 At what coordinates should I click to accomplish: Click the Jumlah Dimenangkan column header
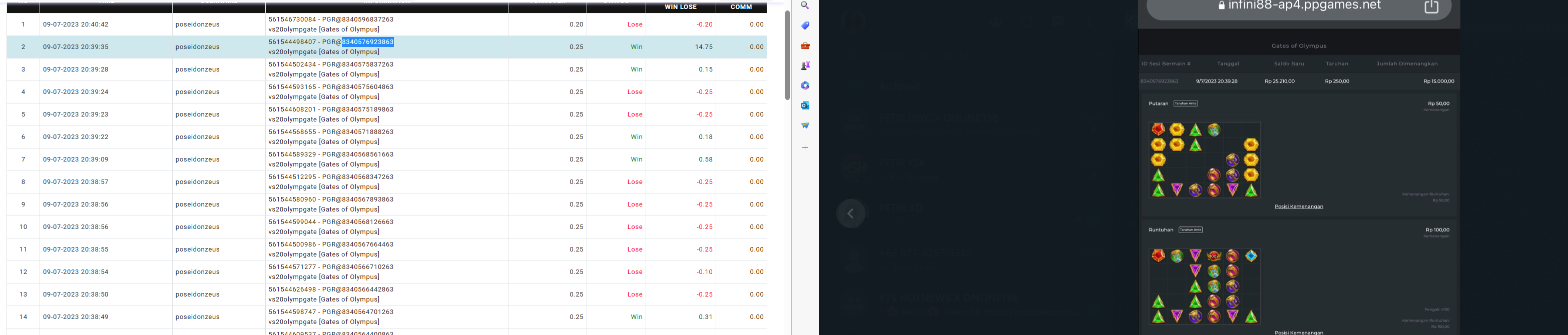coord(1407,64)
